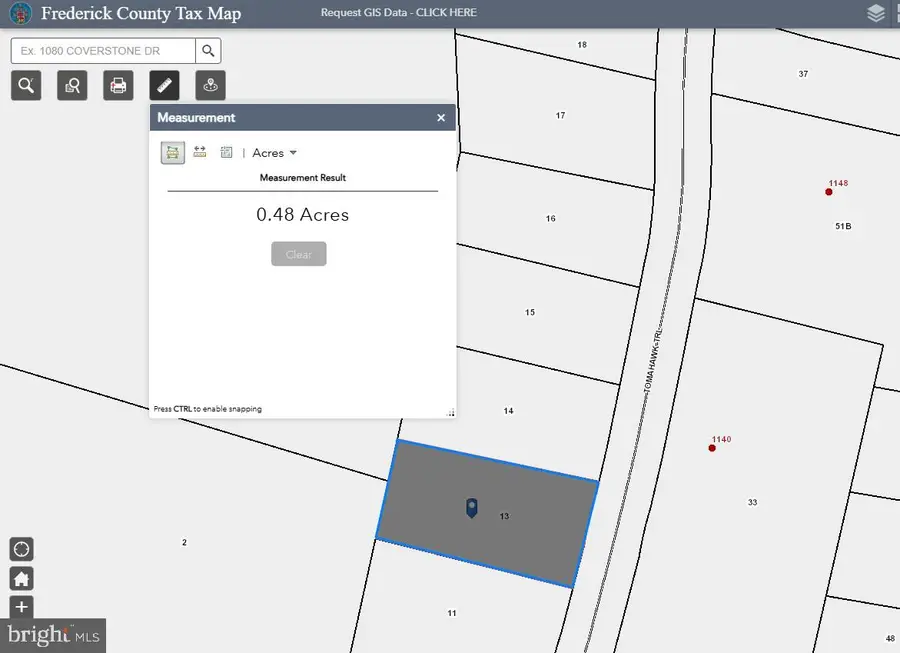
Task: Select the ruler measurement tool
Action: 164,85
